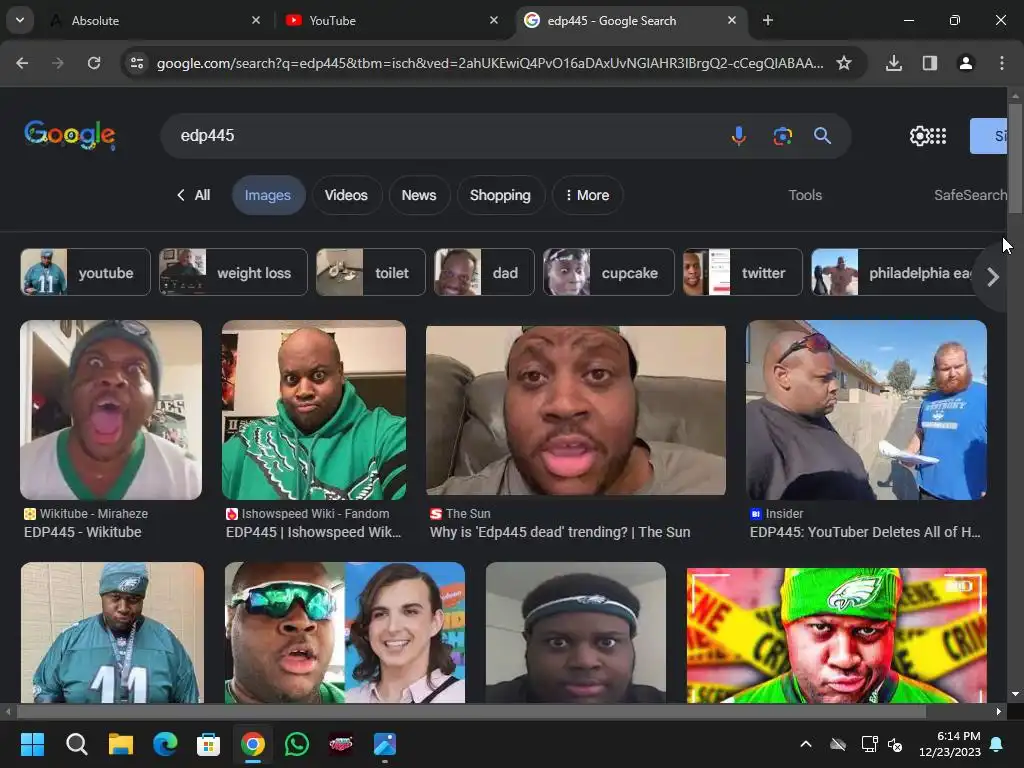1024x768 pixels.
Task: Click the cupcake suggestion chip
Action: coord(608,272)
